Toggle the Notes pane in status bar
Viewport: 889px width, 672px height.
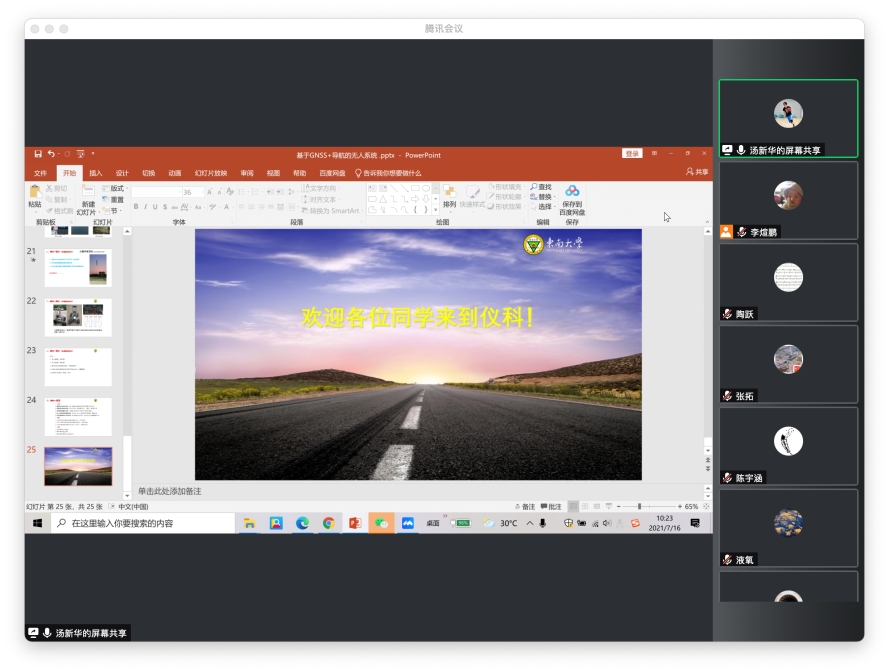(525, 507)
